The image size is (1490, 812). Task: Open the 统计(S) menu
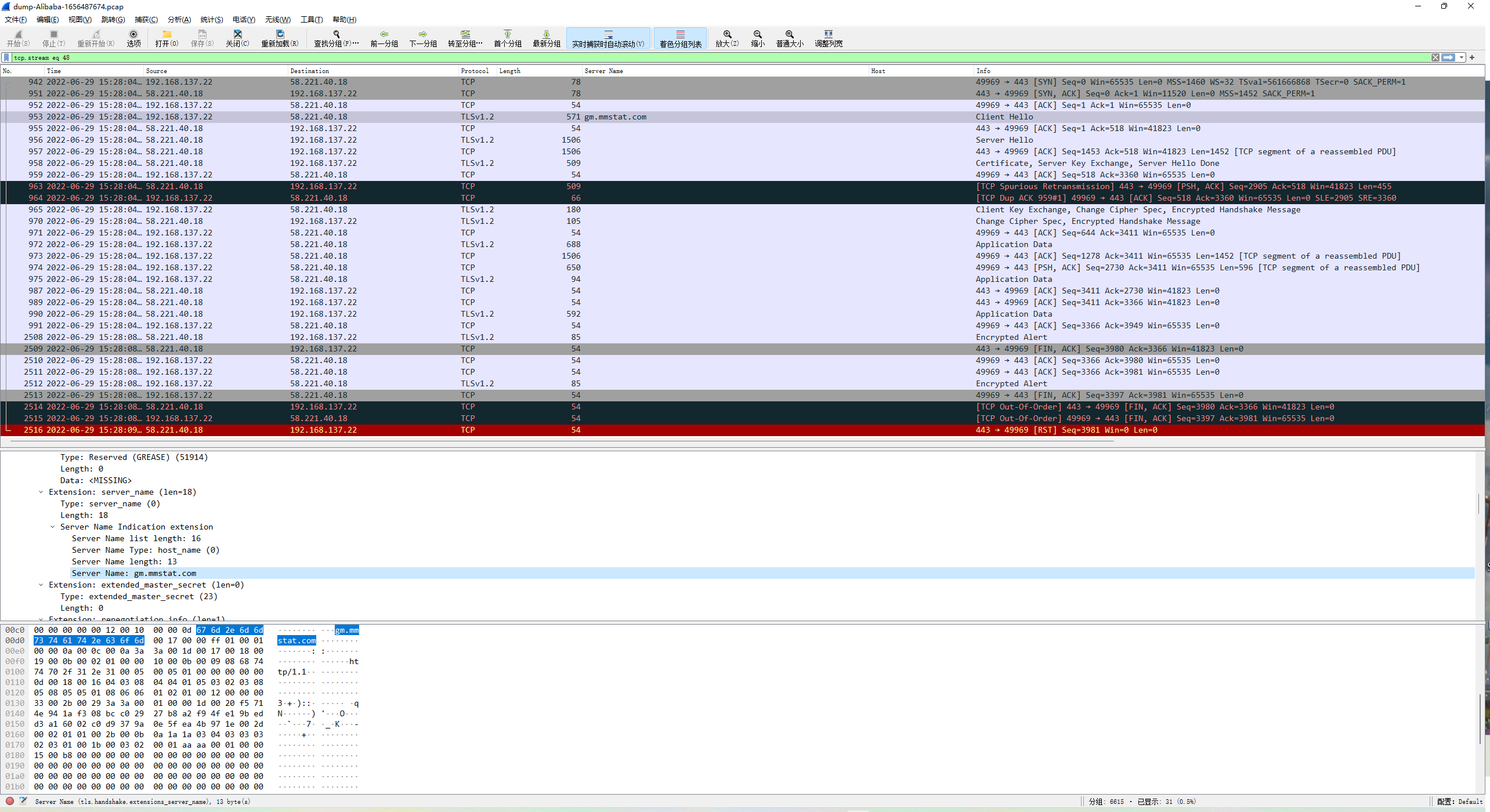[x=211, y=20]
